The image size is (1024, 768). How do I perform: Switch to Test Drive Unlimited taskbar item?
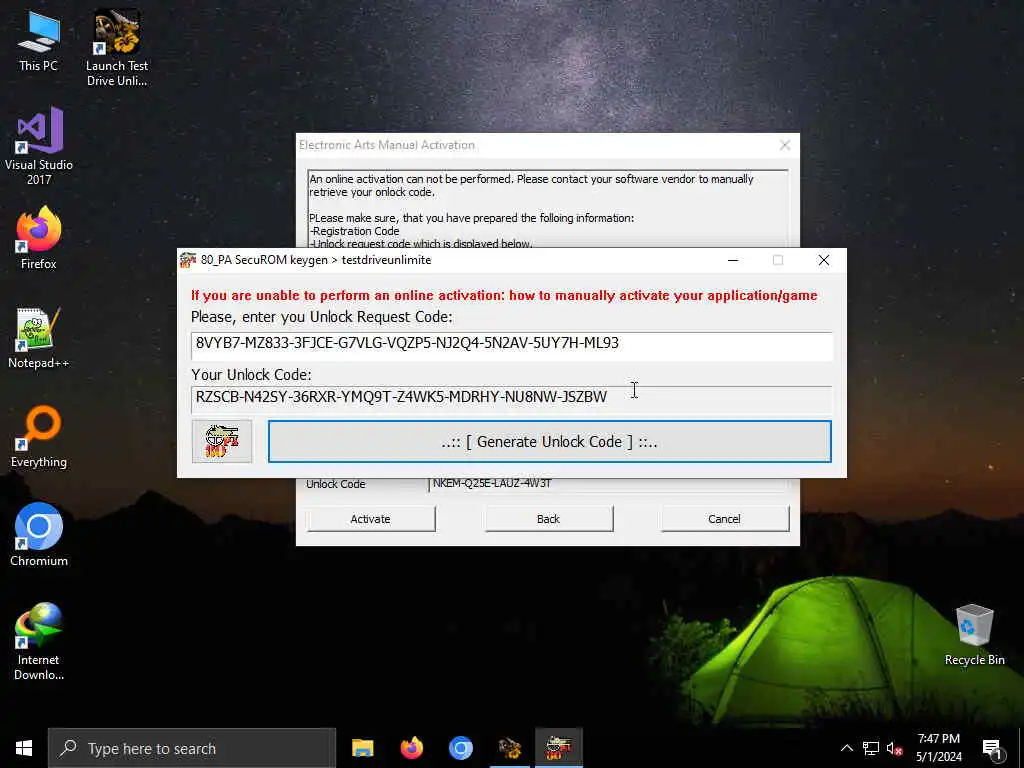pos(509,748)
